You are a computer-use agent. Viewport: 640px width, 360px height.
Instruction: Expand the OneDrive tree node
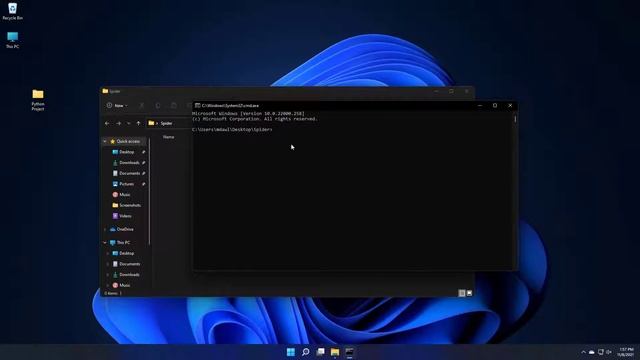[x=105, y=229]
